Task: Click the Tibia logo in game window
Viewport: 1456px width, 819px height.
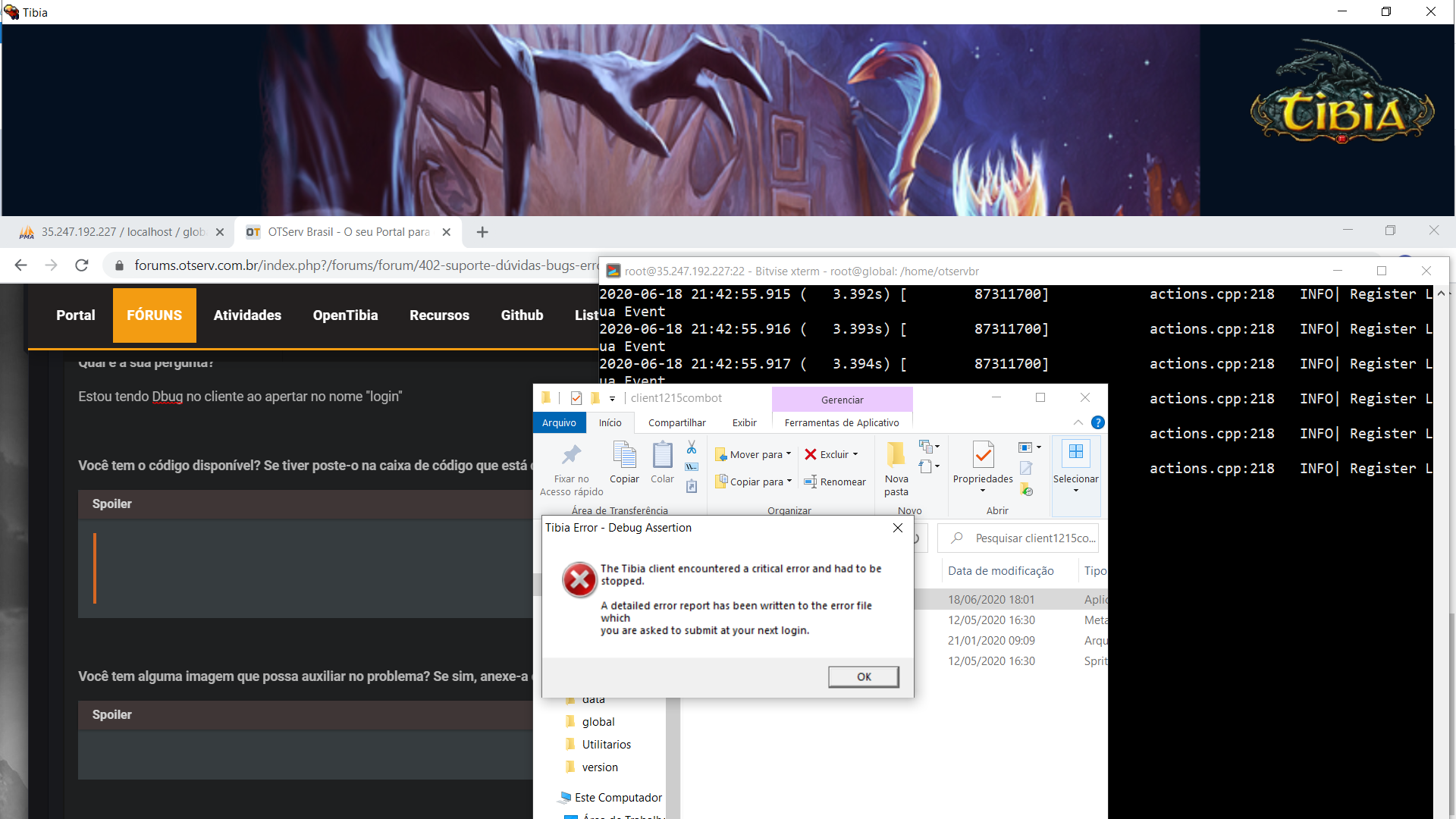Action: [x=1341, y=93]
